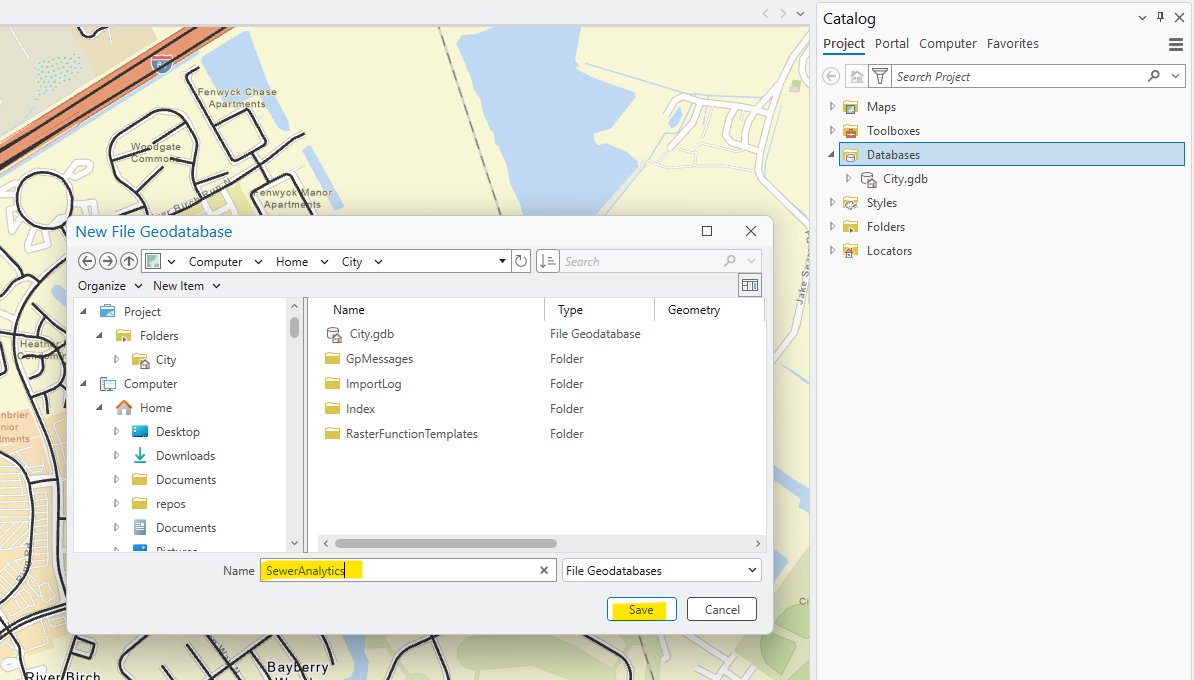Open the Catalog pane hamburger menu
The width and height of the screenshot is (1194, 680).
click(1176, 44)
